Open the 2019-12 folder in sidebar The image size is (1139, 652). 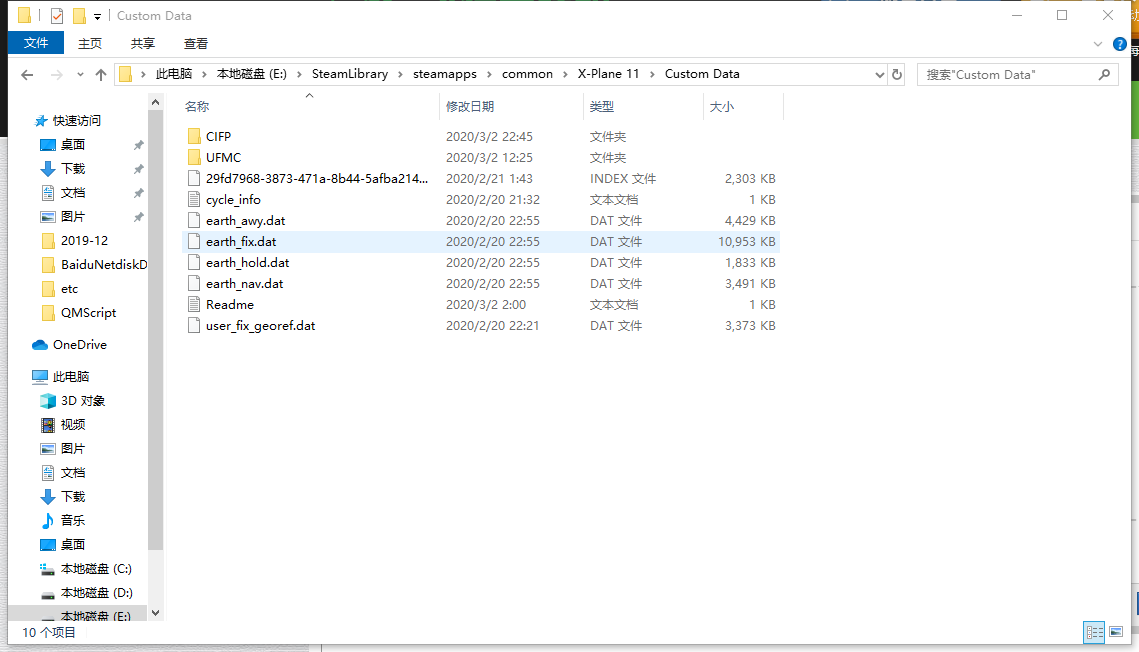click(84, 240)
